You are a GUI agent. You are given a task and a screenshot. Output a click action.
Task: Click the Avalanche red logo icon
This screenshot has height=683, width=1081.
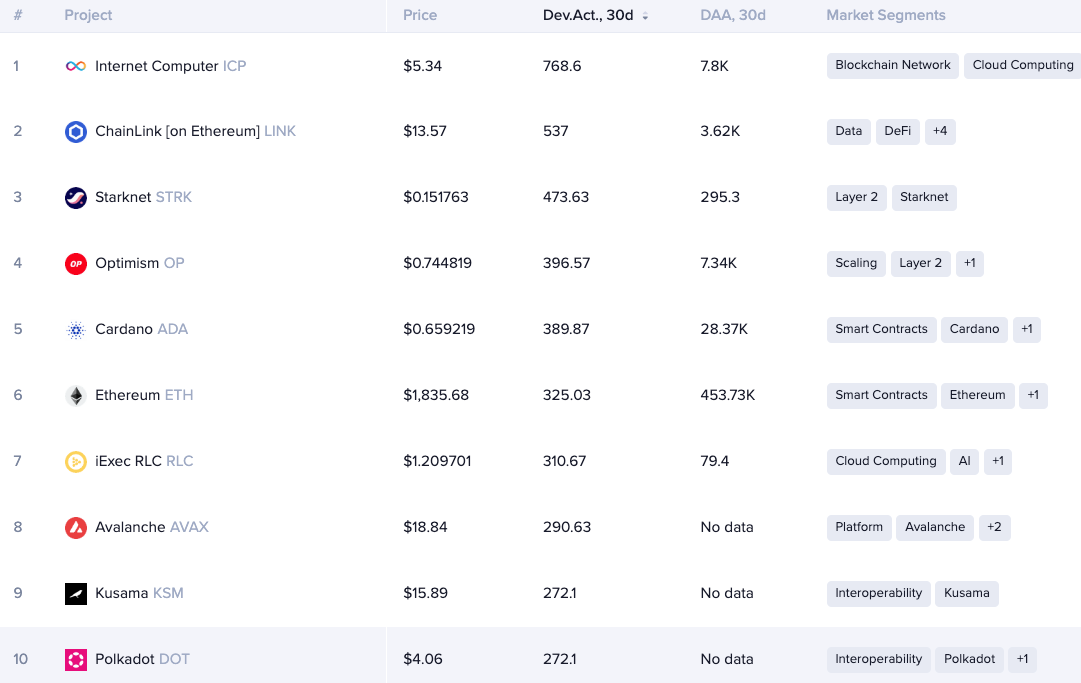(76, 527)
